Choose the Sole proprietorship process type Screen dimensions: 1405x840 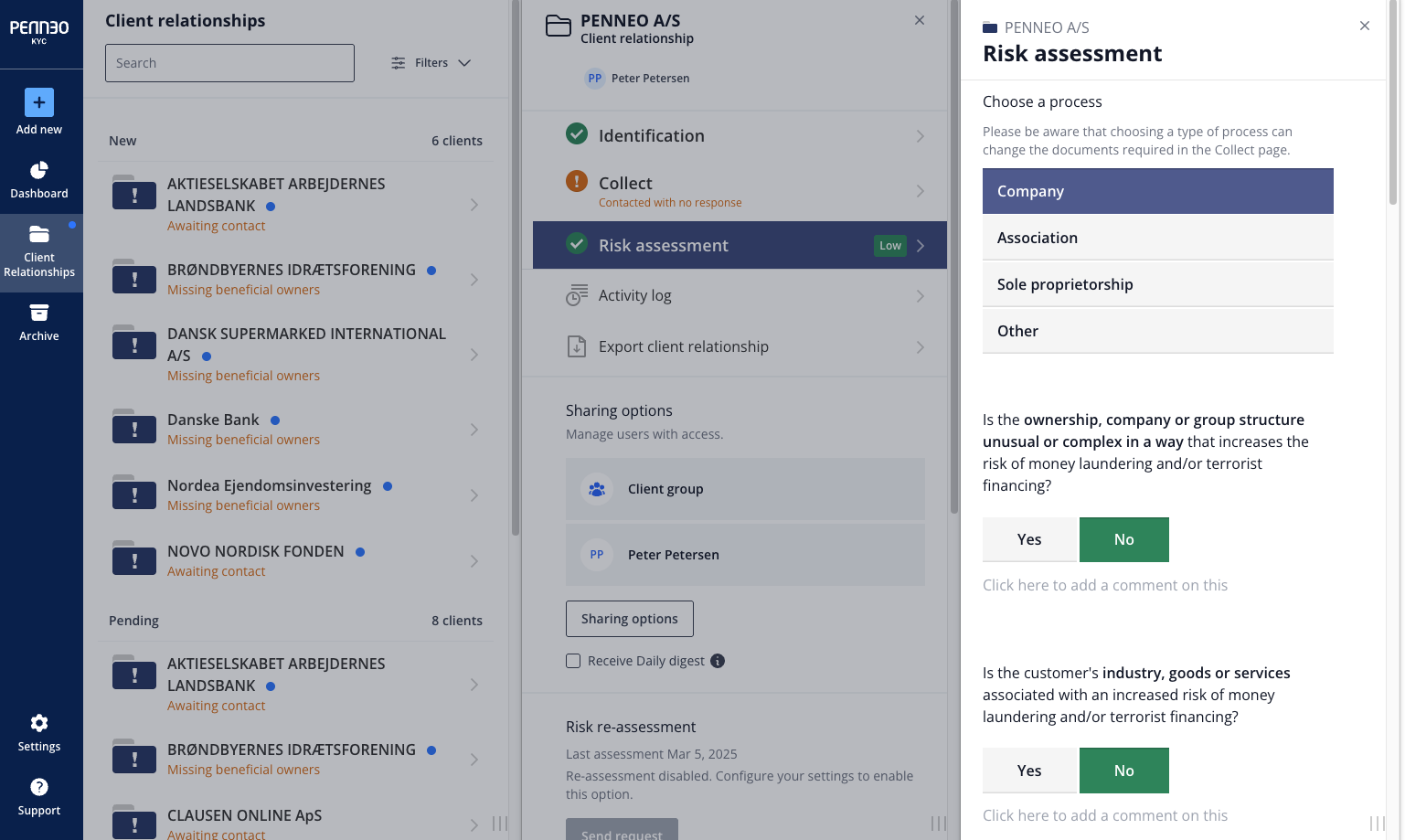coord(1158,284)
